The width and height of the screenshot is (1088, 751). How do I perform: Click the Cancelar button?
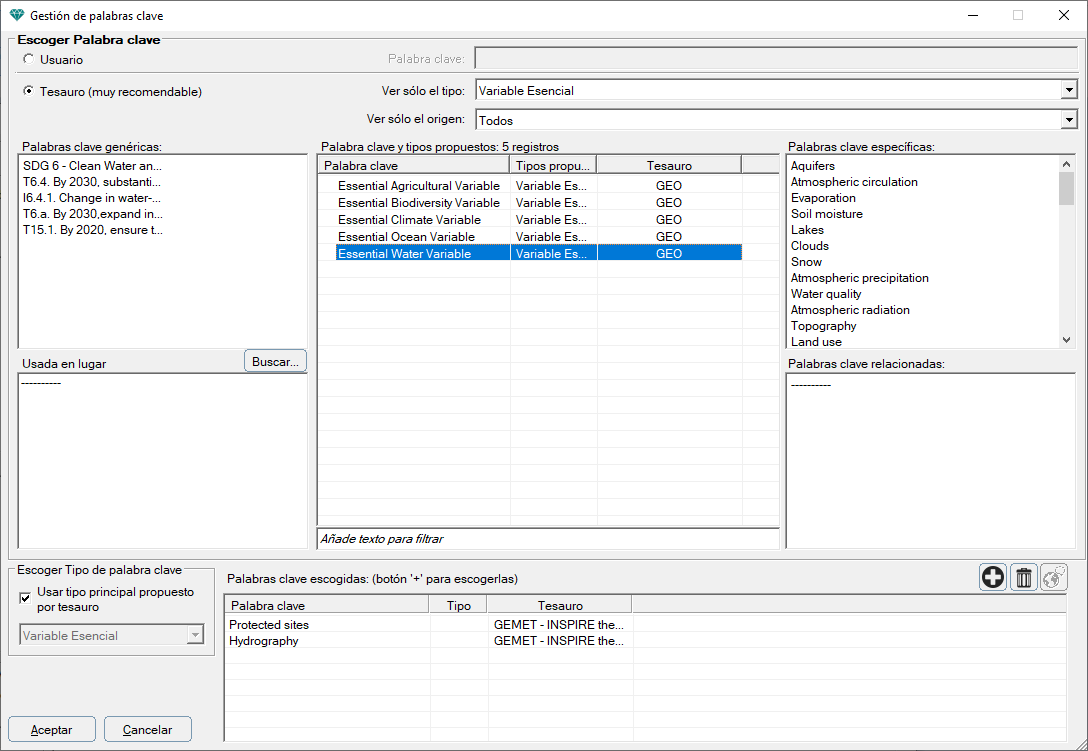tap(147, 730)
